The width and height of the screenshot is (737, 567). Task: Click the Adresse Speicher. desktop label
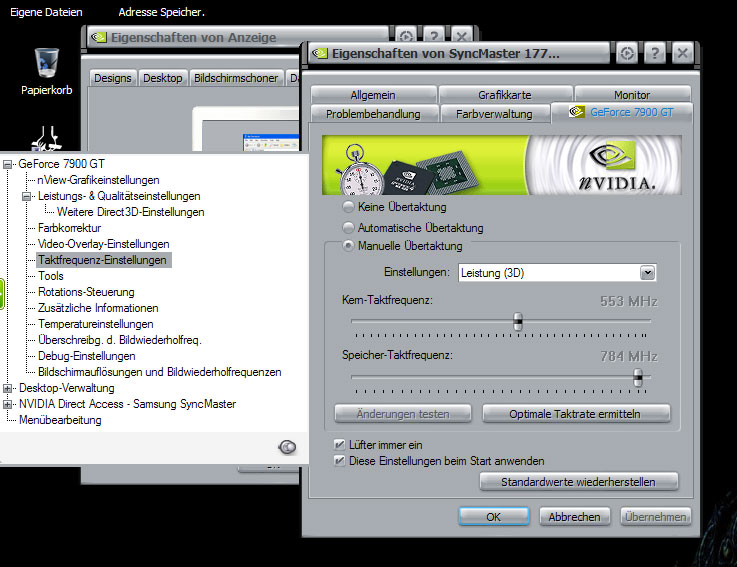pyautogui.click(x=161, y=12)
